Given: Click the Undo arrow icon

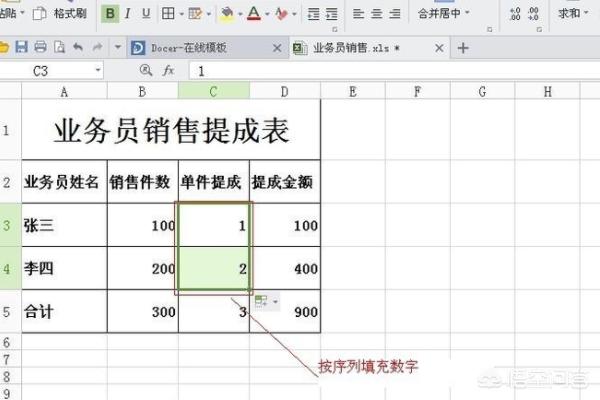Looking at the screenshot, I should point(78,47).
